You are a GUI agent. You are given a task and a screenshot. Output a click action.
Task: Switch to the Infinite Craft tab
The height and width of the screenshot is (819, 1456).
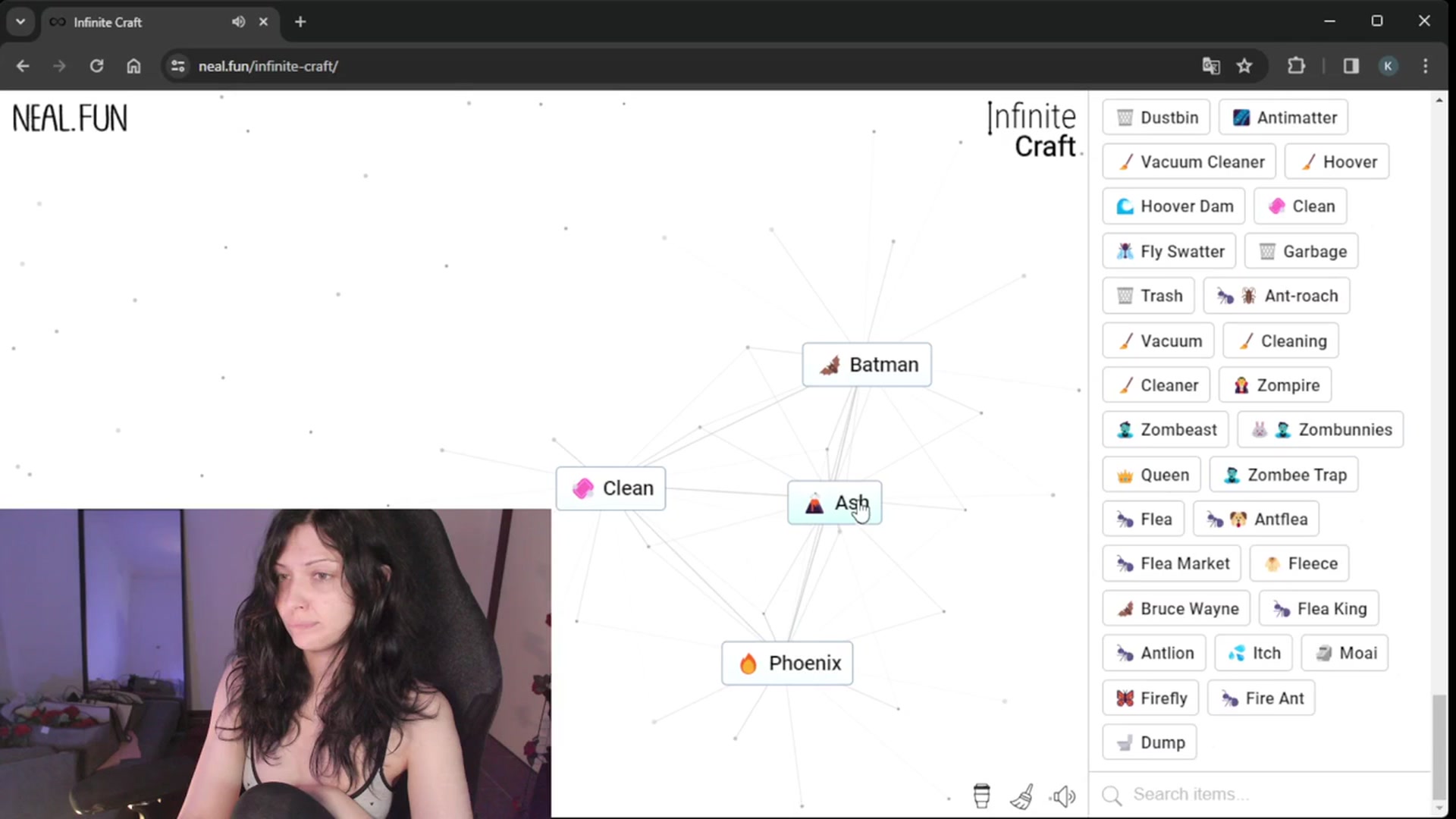click(x=159, y=22)
